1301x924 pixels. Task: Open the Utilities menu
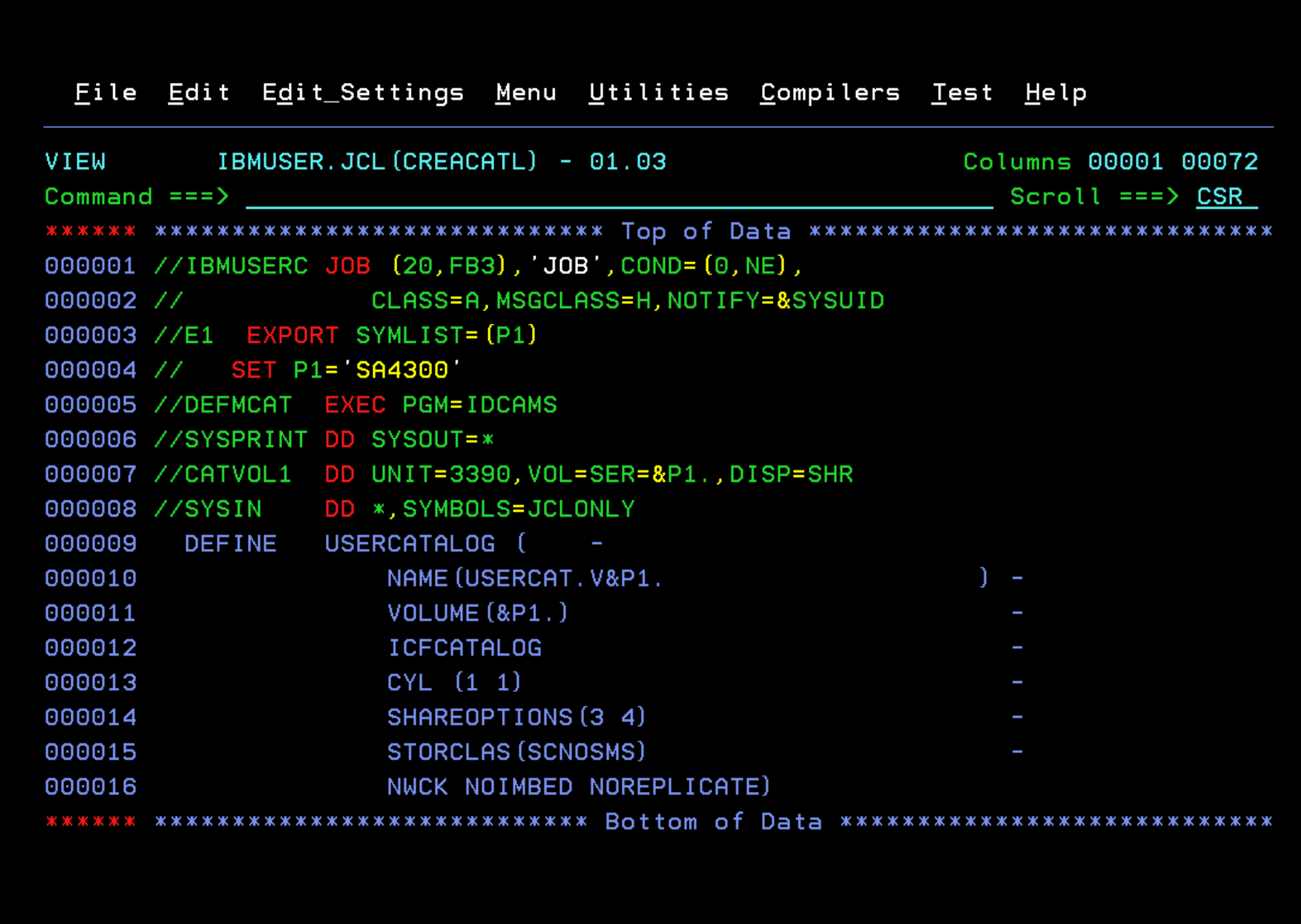659,92
